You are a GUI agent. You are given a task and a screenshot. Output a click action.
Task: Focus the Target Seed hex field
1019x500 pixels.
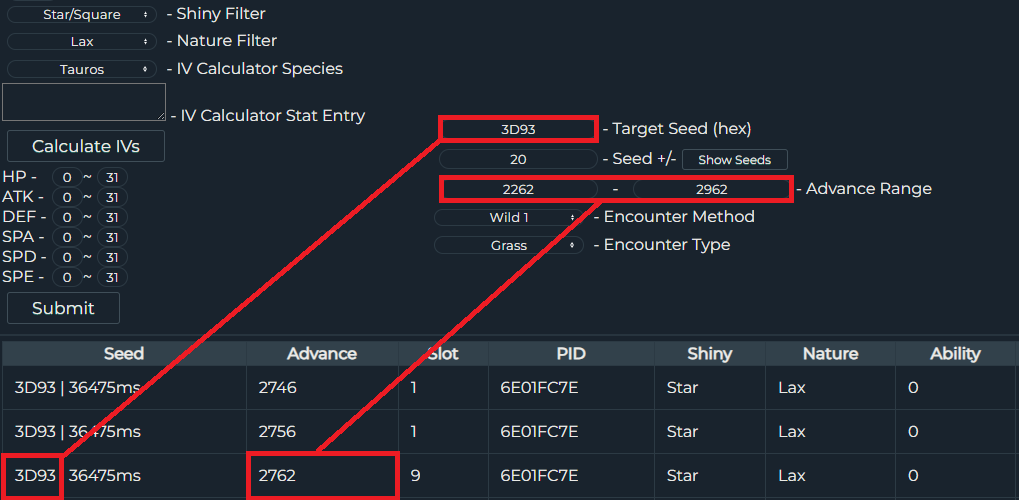click(518, 129)
